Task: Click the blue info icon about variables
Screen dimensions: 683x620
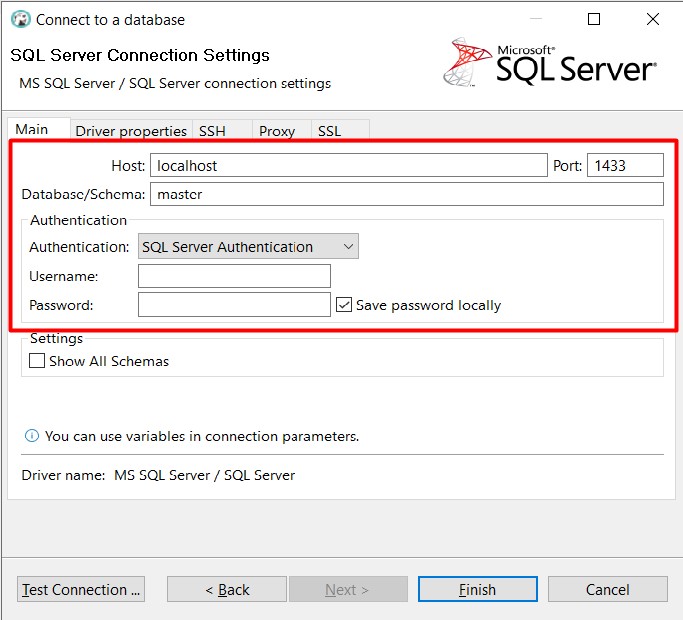Action: click(x=32, y=436)
